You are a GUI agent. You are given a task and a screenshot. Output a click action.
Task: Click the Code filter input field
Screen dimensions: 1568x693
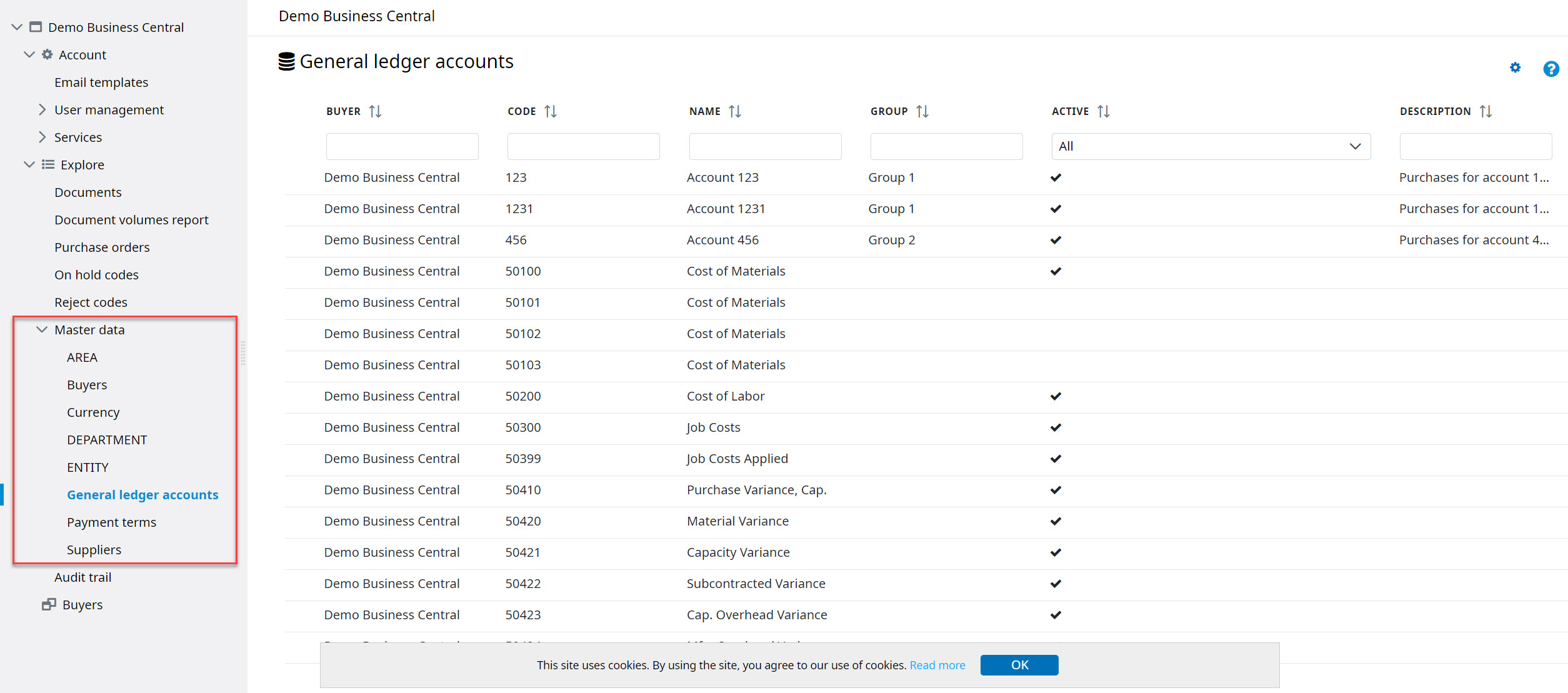[583, 146]
